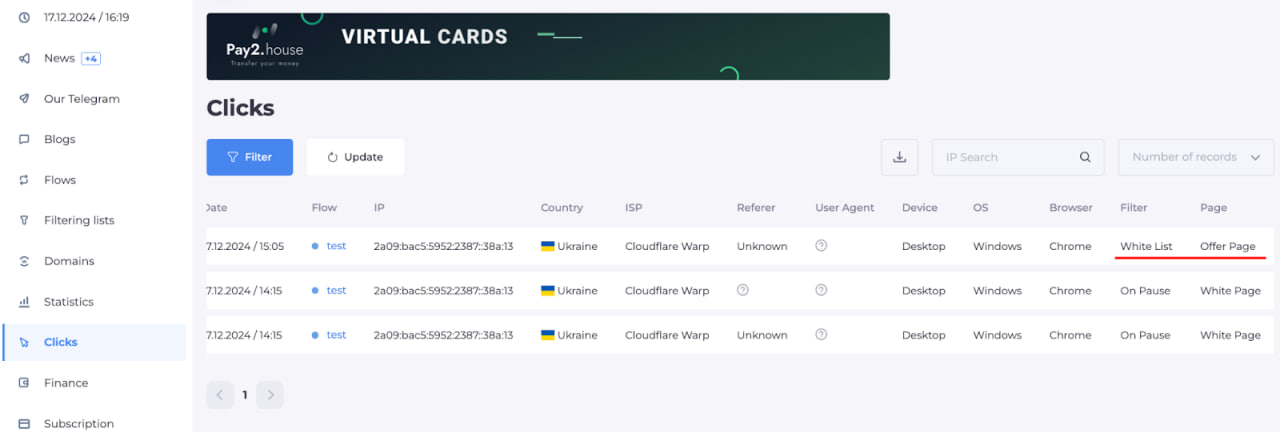Go to next page with right chevron
The width and height of the screenshot is (1280, 432).
click(270, 395)
